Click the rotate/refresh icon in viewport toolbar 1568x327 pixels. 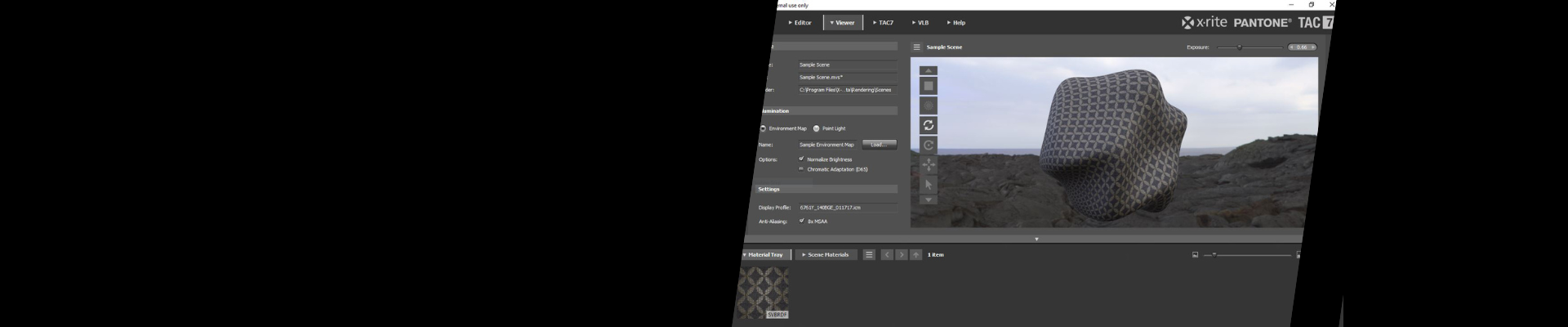(929, 125)
